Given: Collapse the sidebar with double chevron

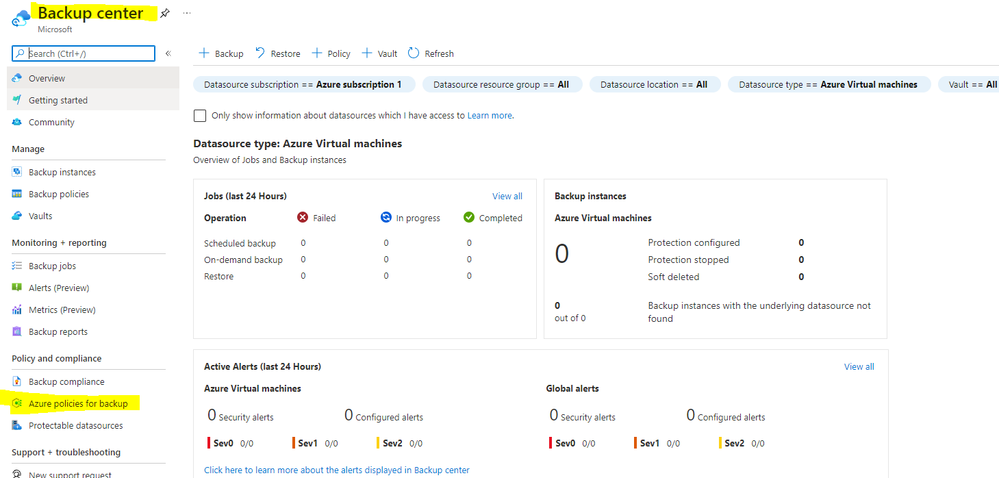Looking at the screenshot, I should [168, 54].
